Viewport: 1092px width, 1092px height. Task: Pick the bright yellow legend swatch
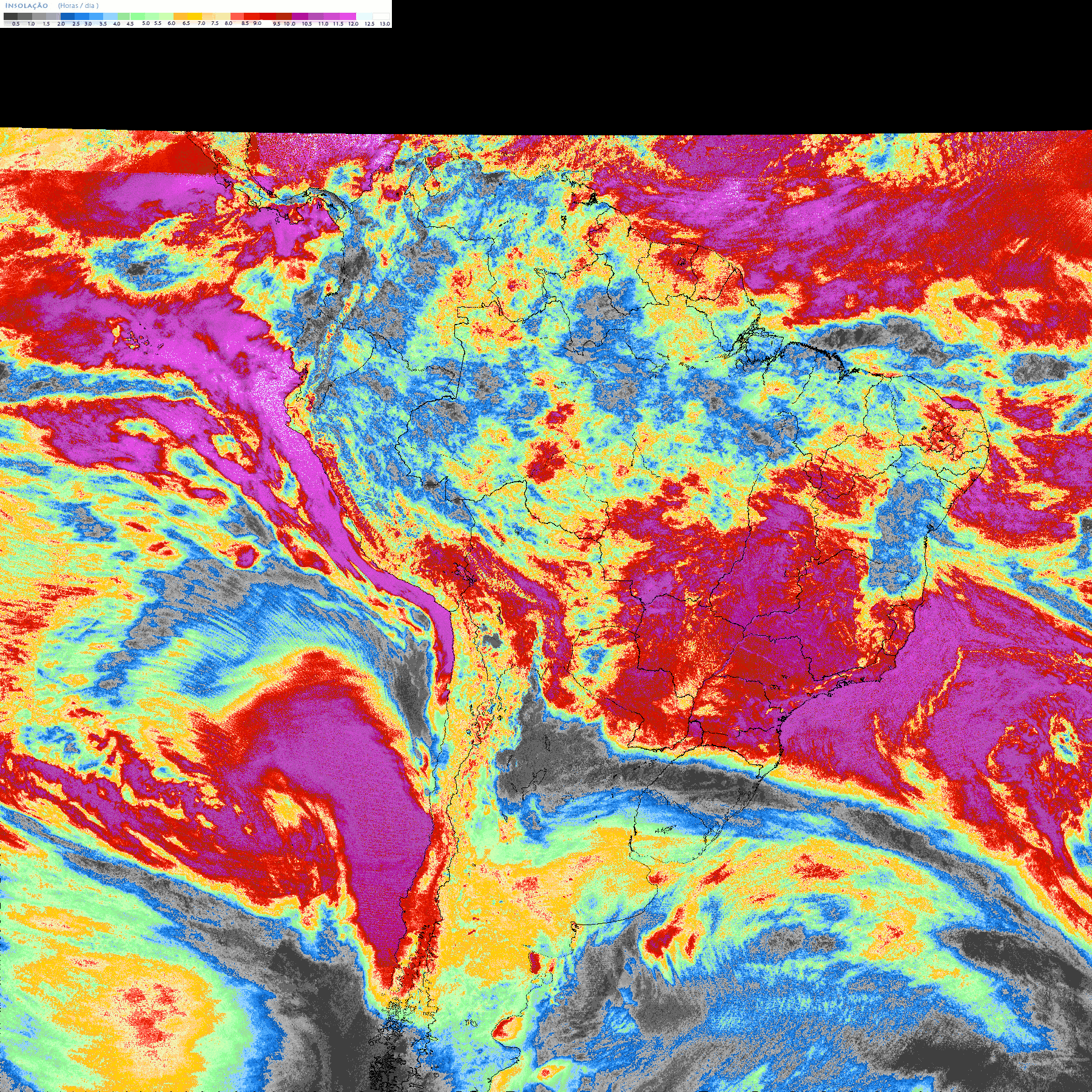click(195, 16)
